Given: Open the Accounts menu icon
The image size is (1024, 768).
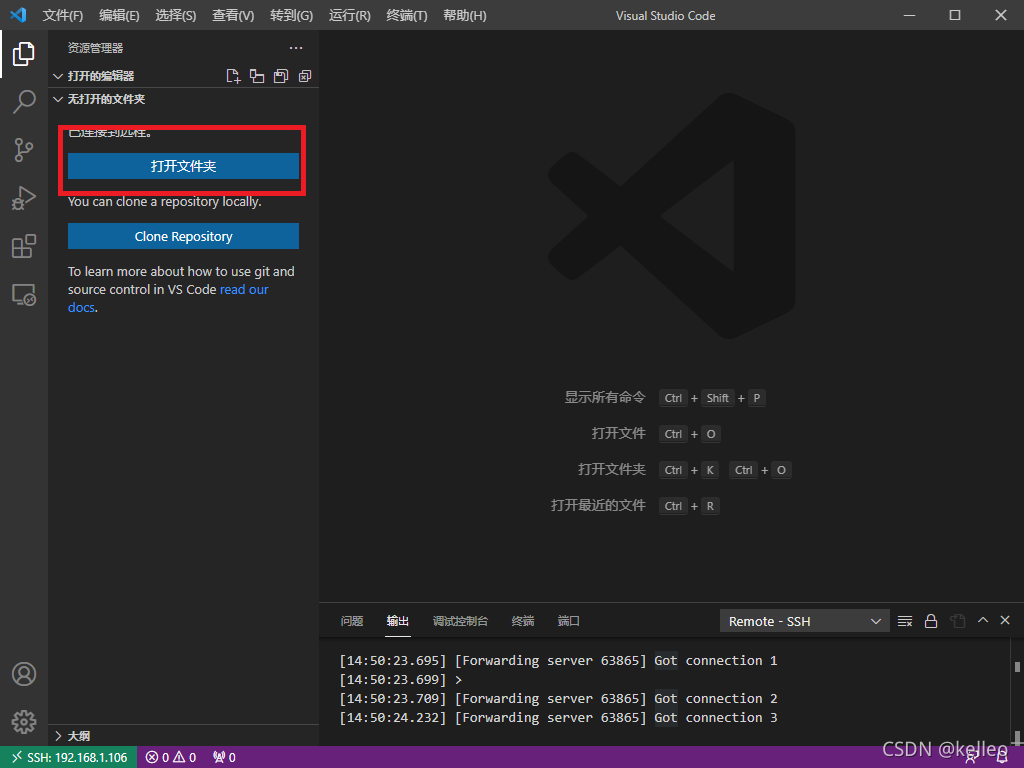Looking at the screenshot, I should (24, 673).
